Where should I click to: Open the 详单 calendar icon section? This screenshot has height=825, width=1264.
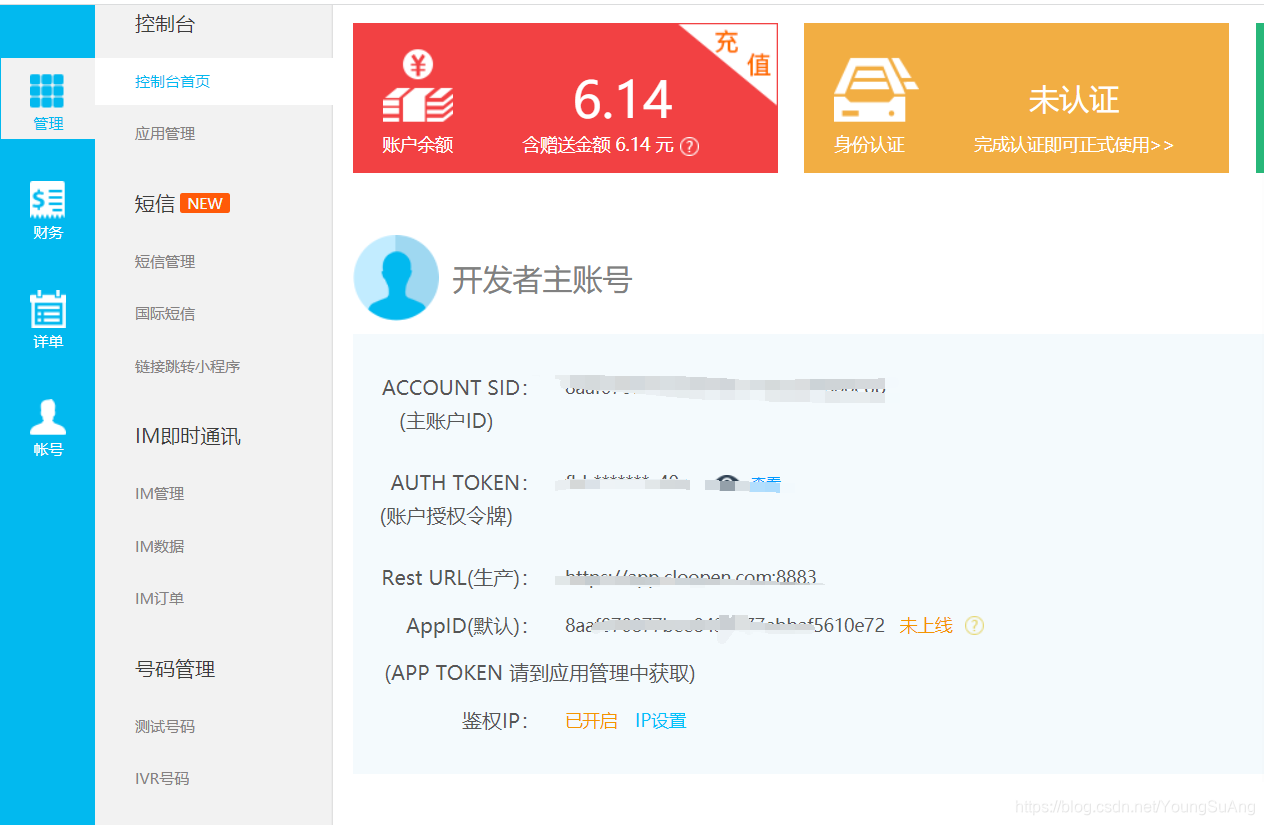pyautogui.click(x=47, y=319)
